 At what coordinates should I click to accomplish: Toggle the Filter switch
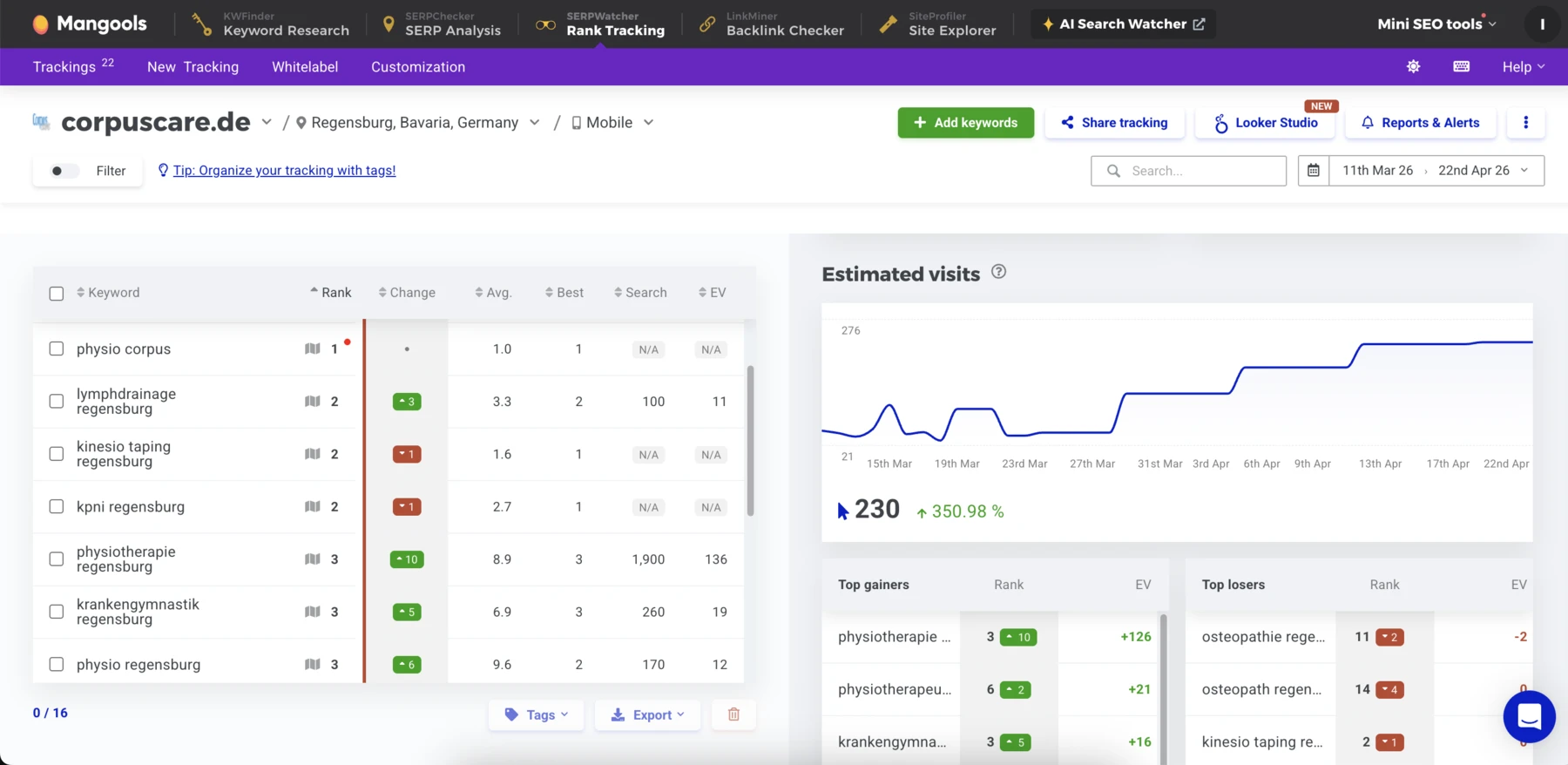(x=64, y=171)
